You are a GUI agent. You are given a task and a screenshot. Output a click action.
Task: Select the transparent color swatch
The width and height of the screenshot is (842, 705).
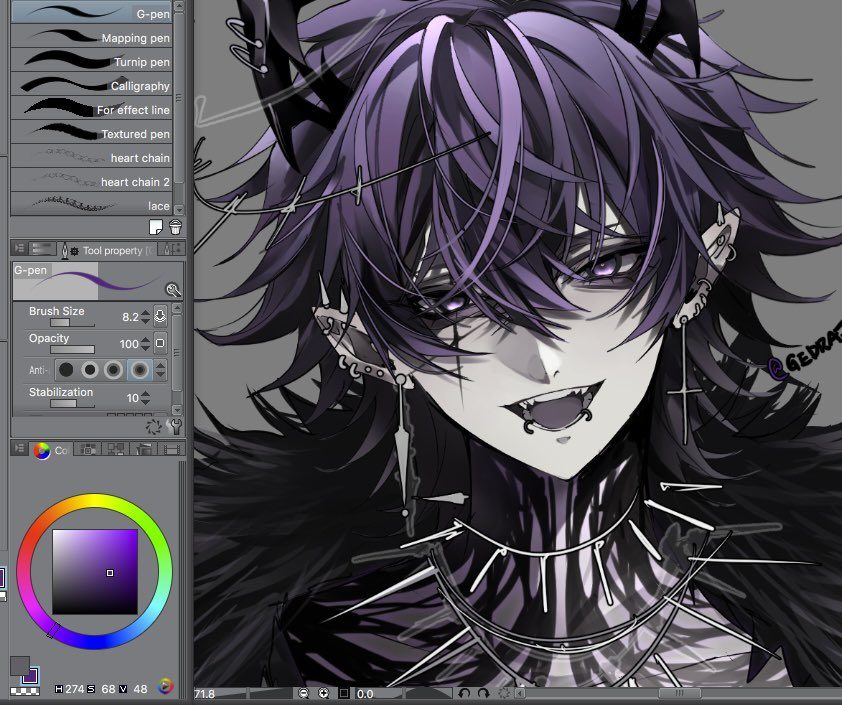tap(25, 690)
